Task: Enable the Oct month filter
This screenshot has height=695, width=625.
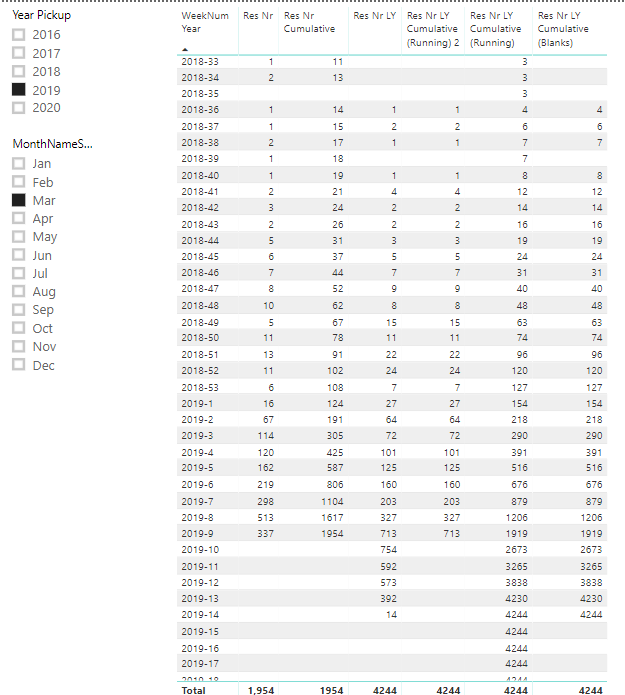Action: pyautogui.click(x=19, y=328)
